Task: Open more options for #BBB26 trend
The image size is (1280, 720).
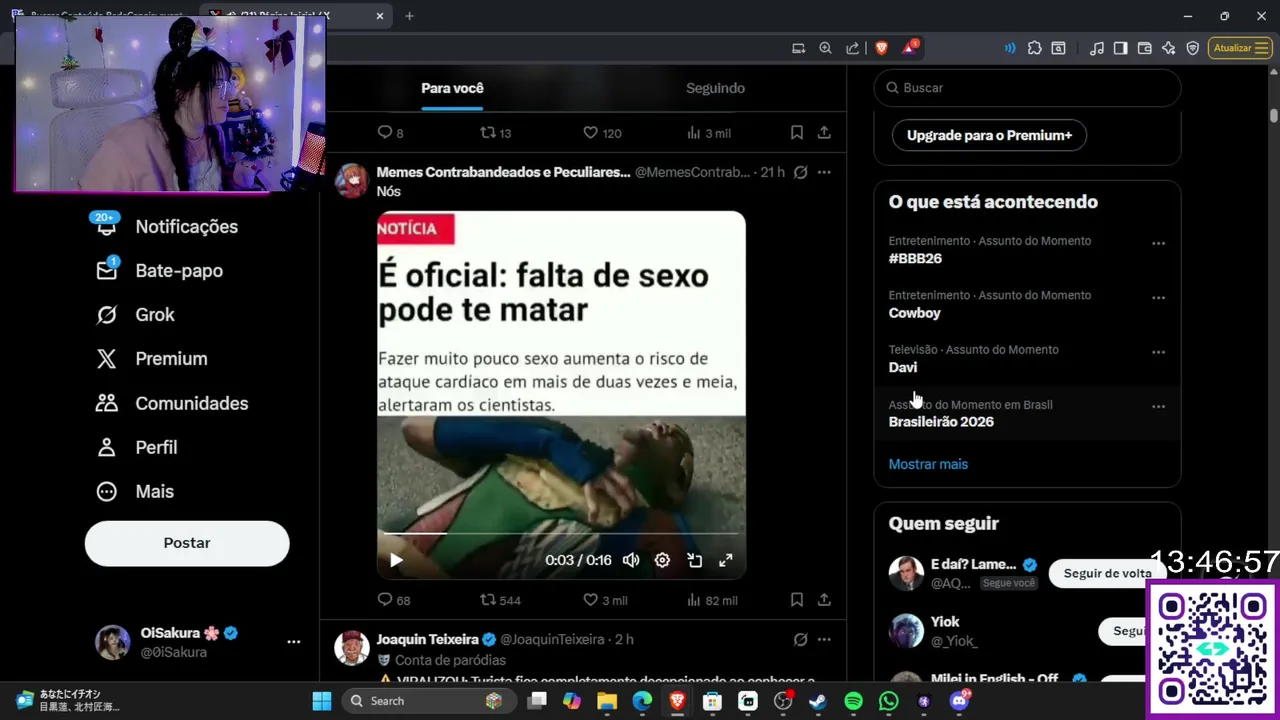Action: (1158, 243)
